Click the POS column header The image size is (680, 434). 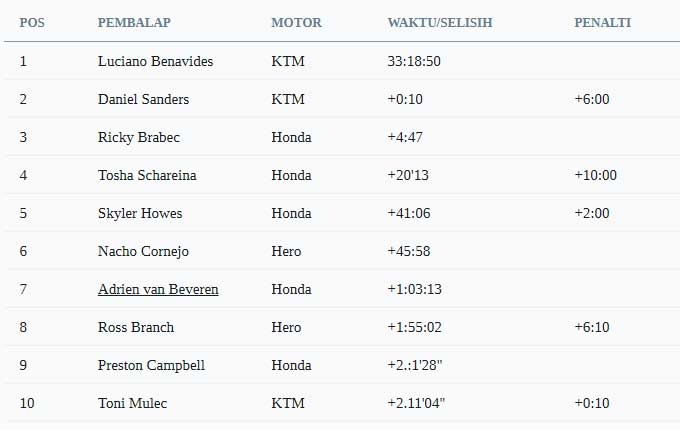click(x=32, y=23)
